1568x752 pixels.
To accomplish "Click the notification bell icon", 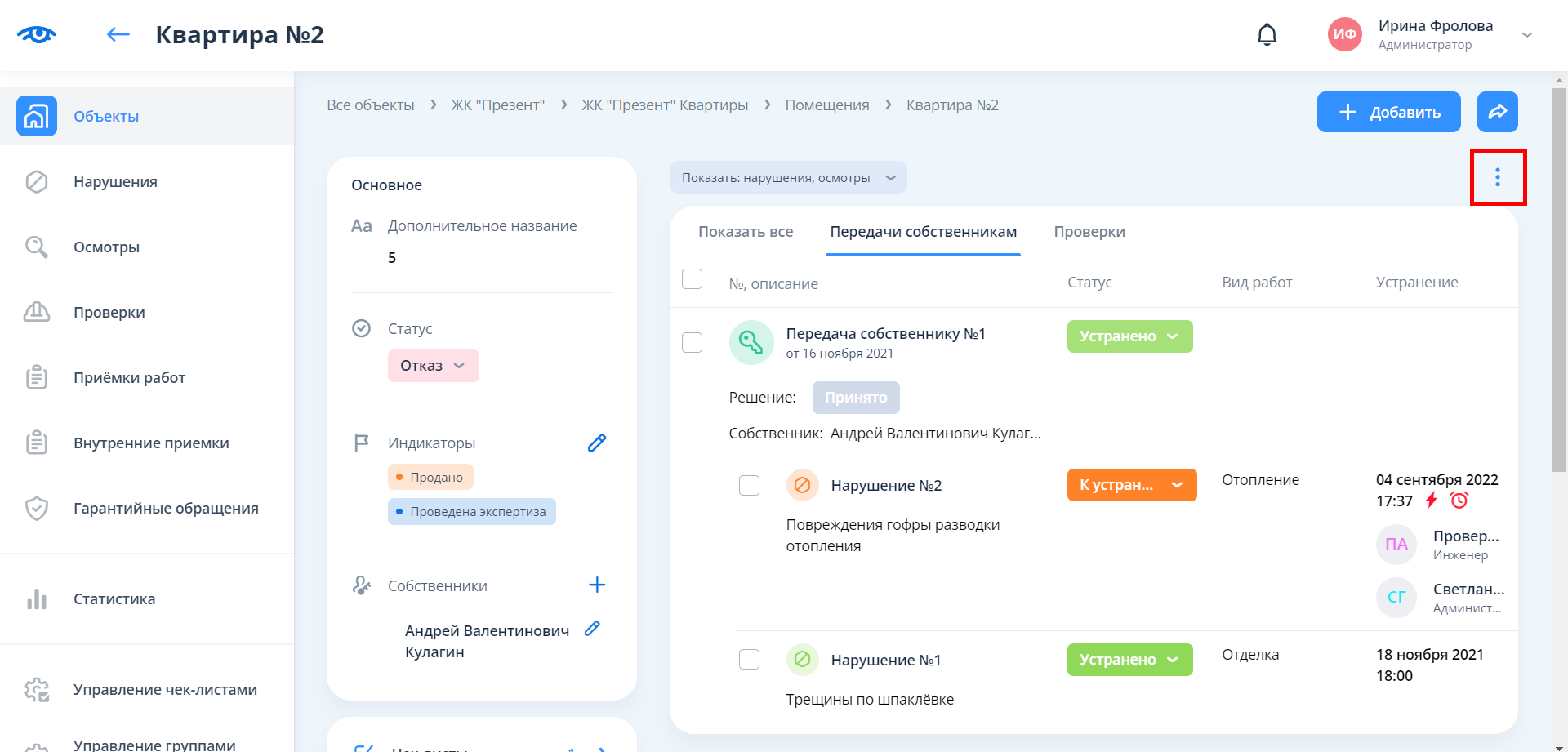I will coord(1267,35).
